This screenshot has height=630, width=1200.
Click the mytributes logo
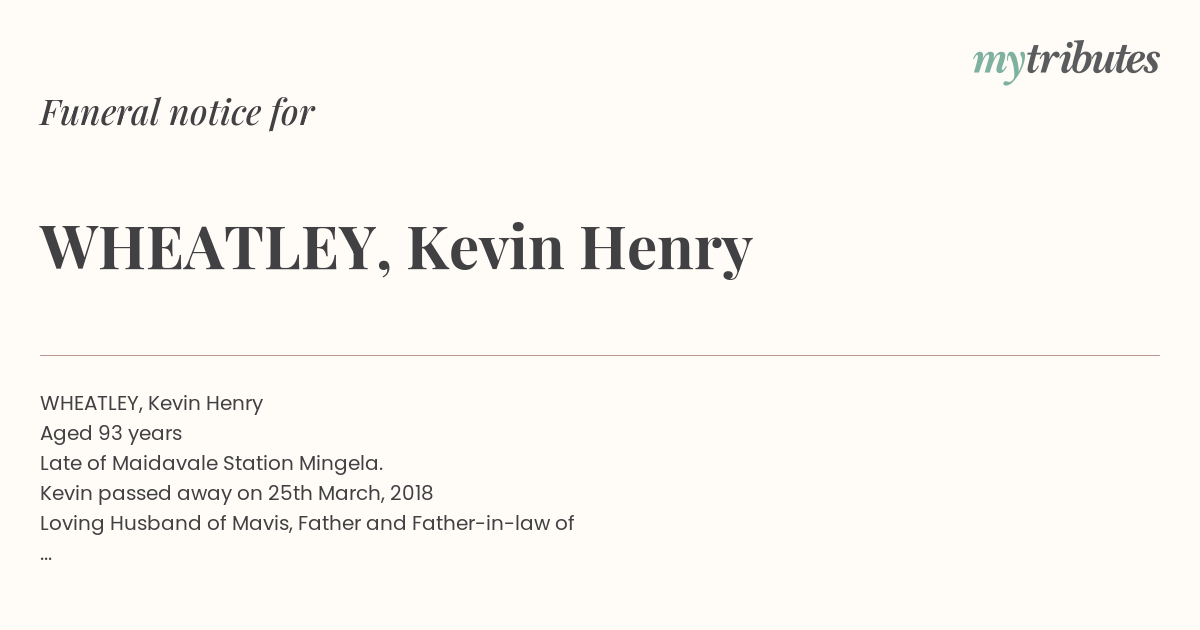pos(1066,61)
